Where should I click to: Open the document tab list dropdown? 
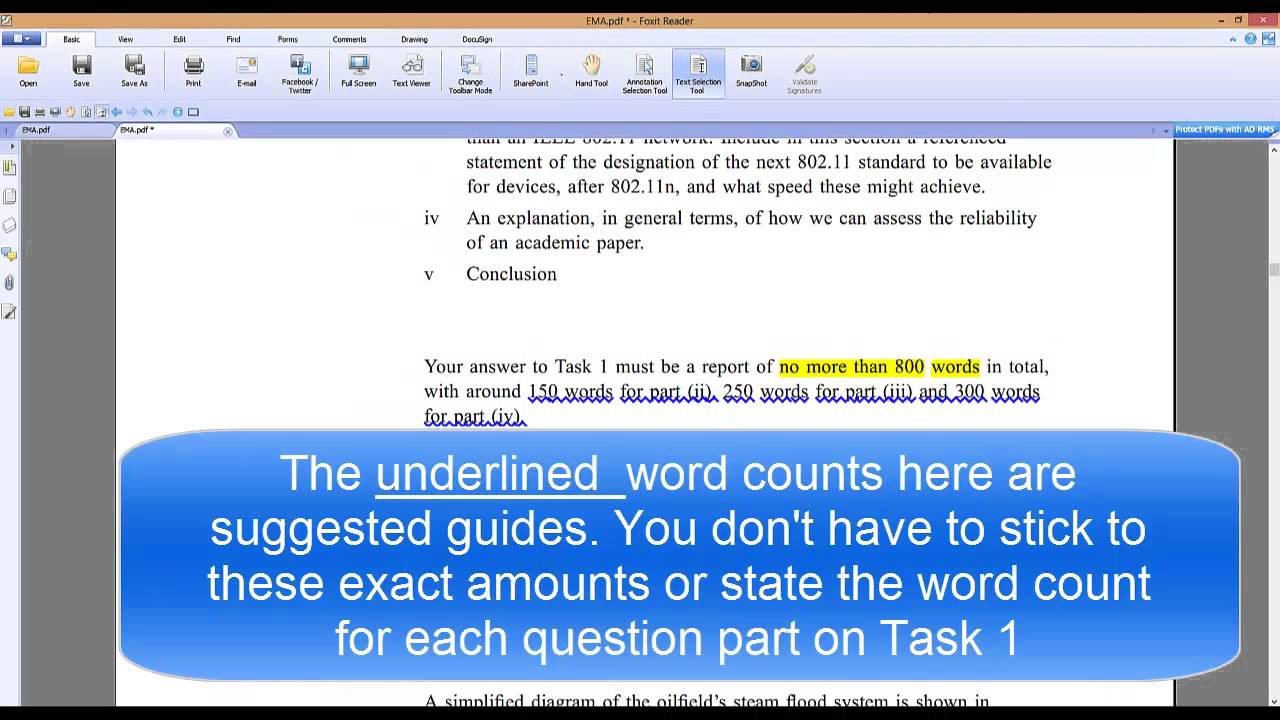click(1166, 130)
